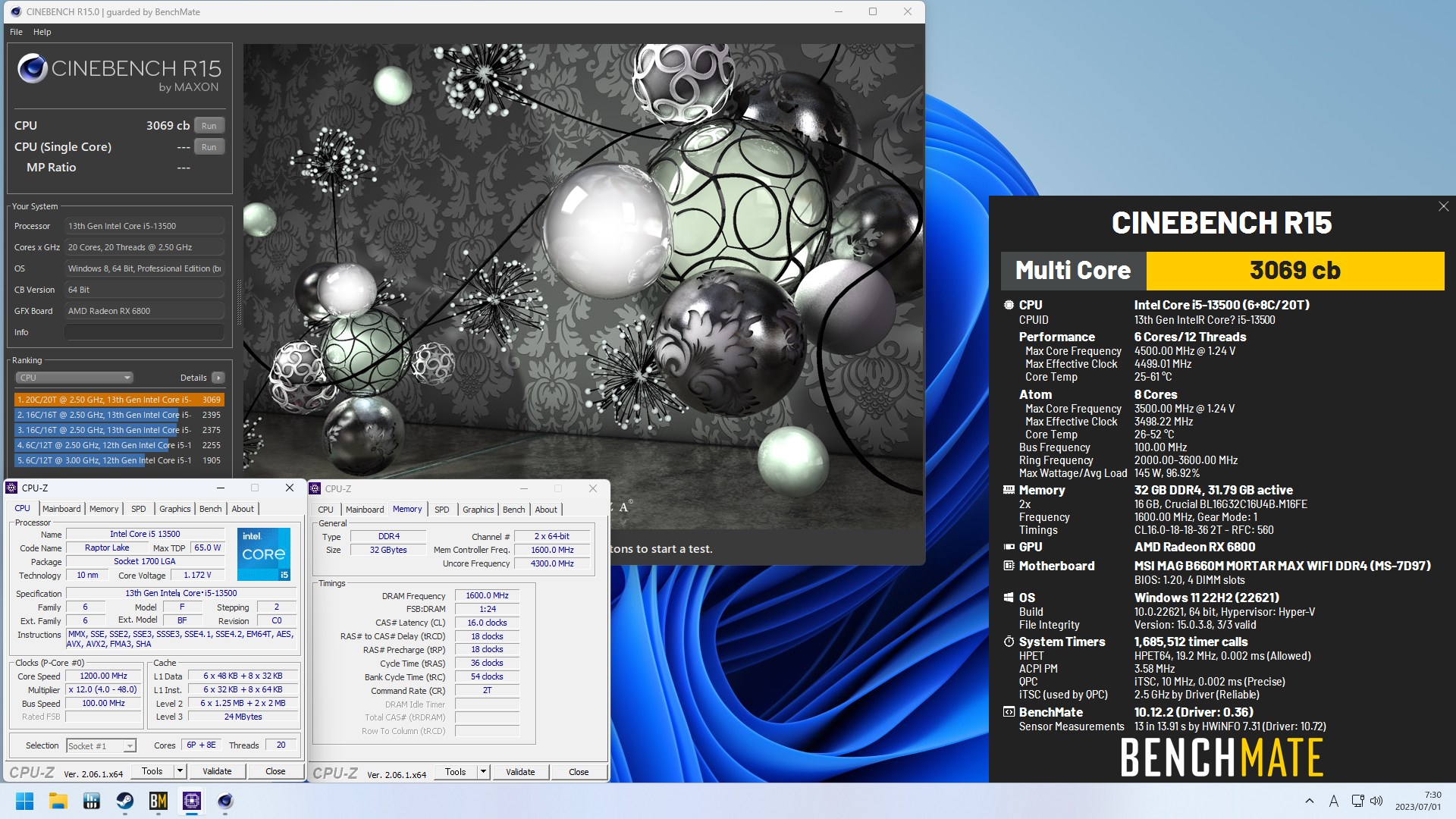Click Multi Core 3069 cb score banner
Viewport: 1456px width, 819px height.
tap(1222, 271)
